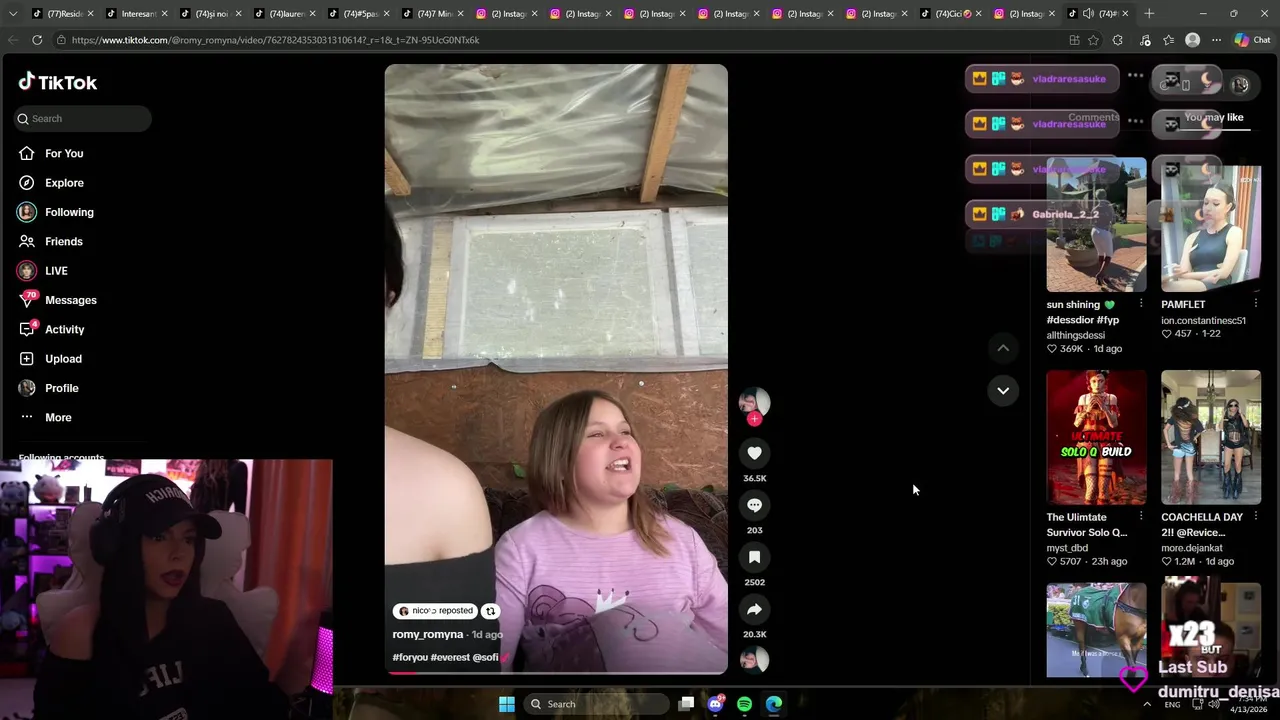This screenshot has width=1280, height=720.
Task: Open the Copilot Chat button
Action: [1252, 40]
